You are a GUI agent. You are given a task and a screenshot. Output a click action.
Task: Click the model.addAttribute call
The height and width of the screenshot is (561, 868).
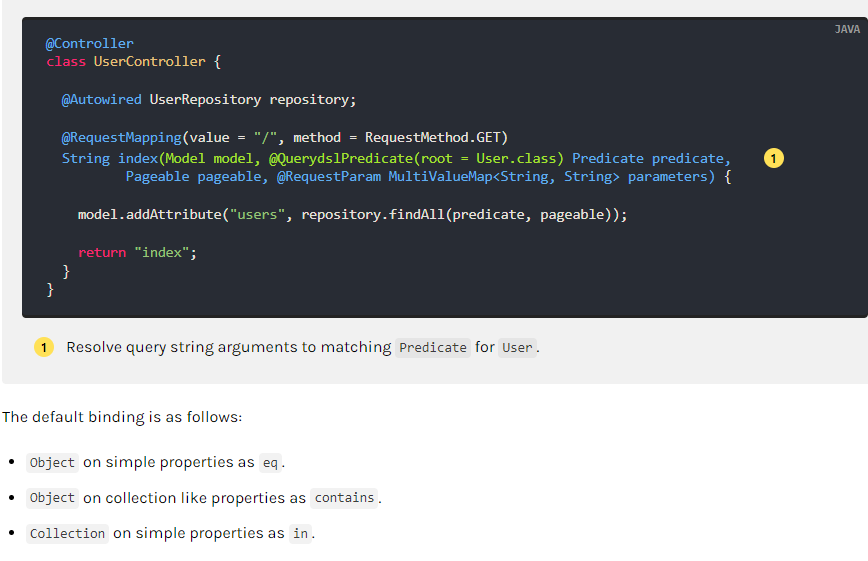point(150,214)
